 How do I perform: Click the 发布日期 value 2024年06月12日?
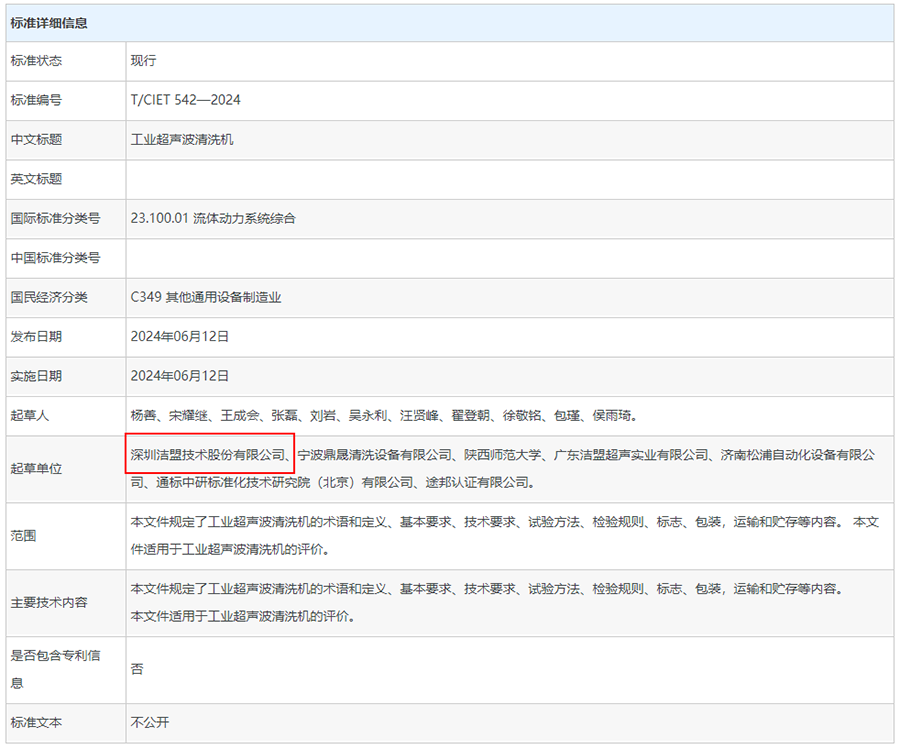pyautogui.click(x=180, y=336)
